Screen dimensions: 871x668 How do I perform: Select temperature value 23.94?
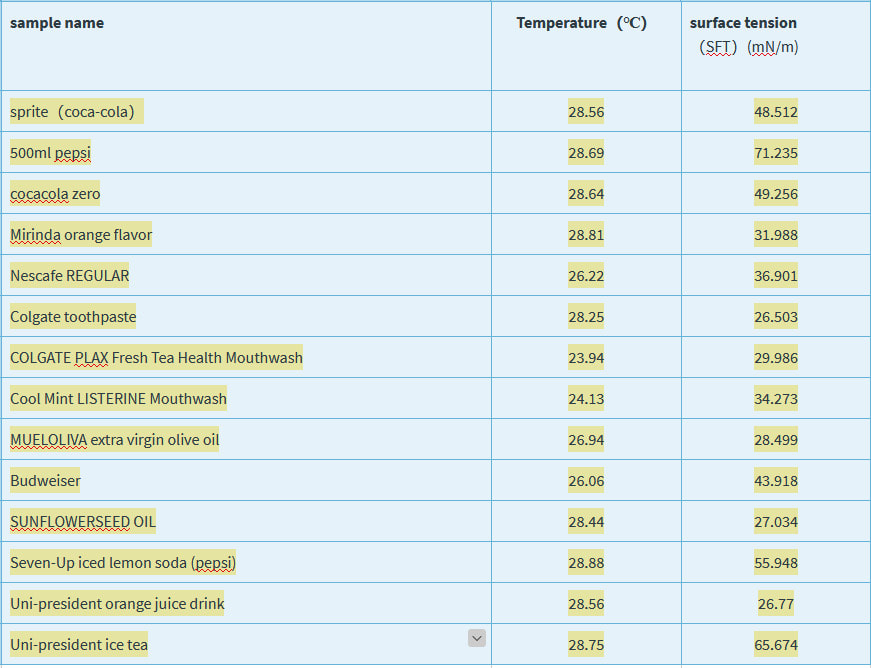click(x=585, y=357)
